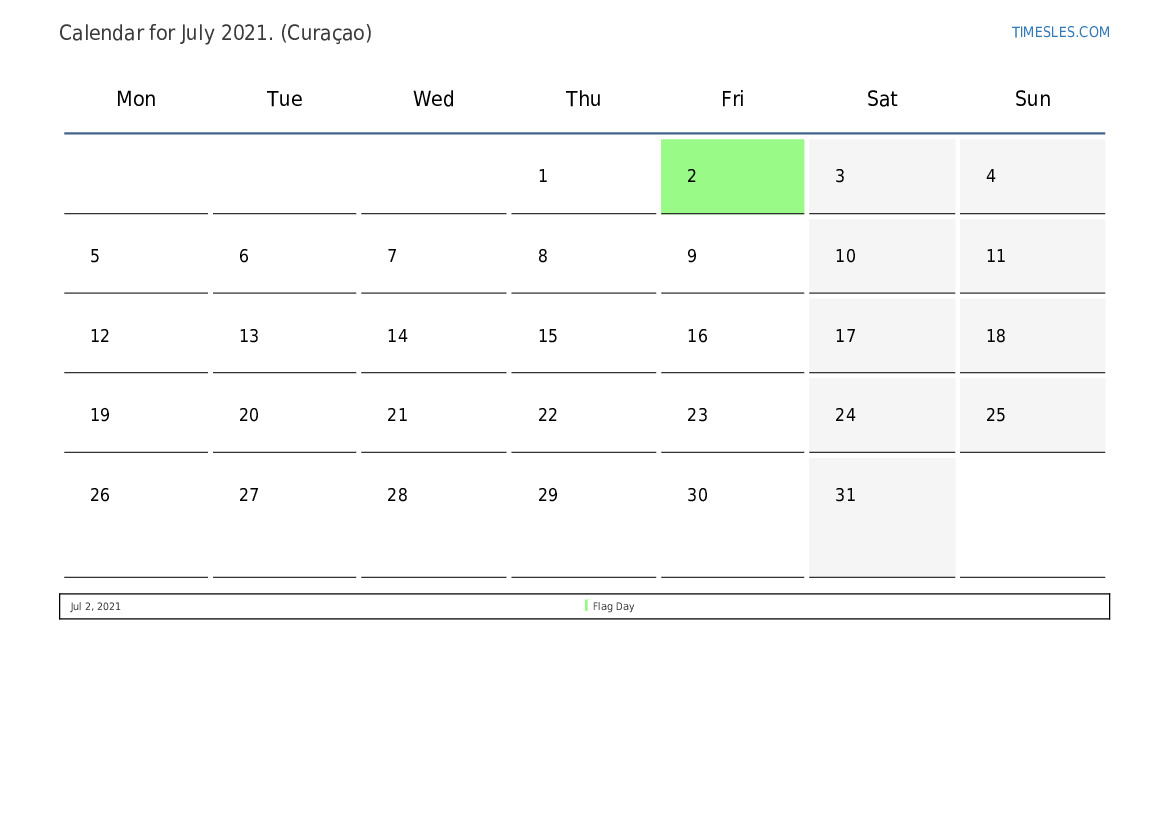The image size is (1169, 827).
Task: Click day 25 in the calendar
Action: click(x=1033, y=415)
